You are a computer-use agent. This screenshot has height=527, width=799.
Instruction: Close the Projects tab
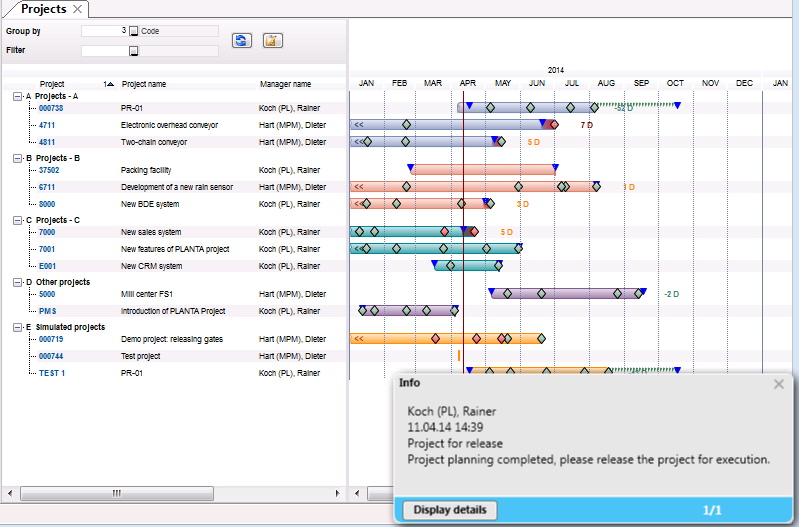coord(77,9)
